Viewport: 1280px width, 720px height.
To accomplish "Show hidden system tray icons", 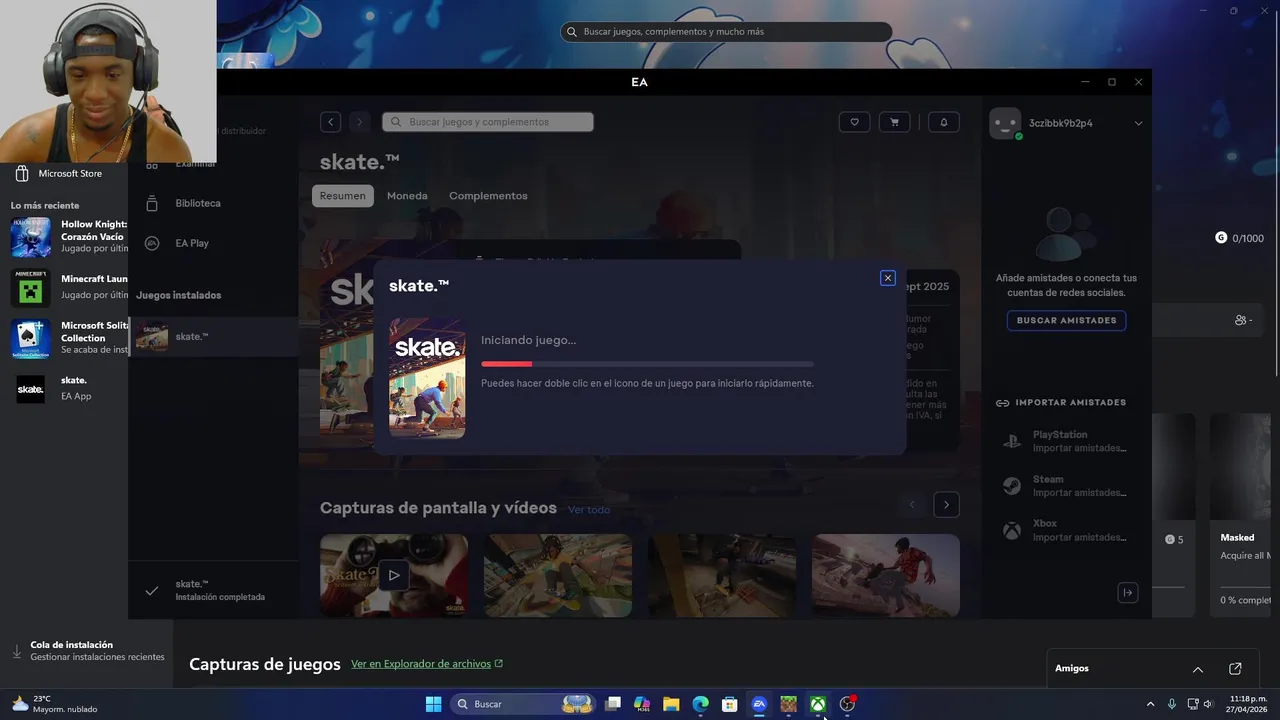I will 1150,704.
